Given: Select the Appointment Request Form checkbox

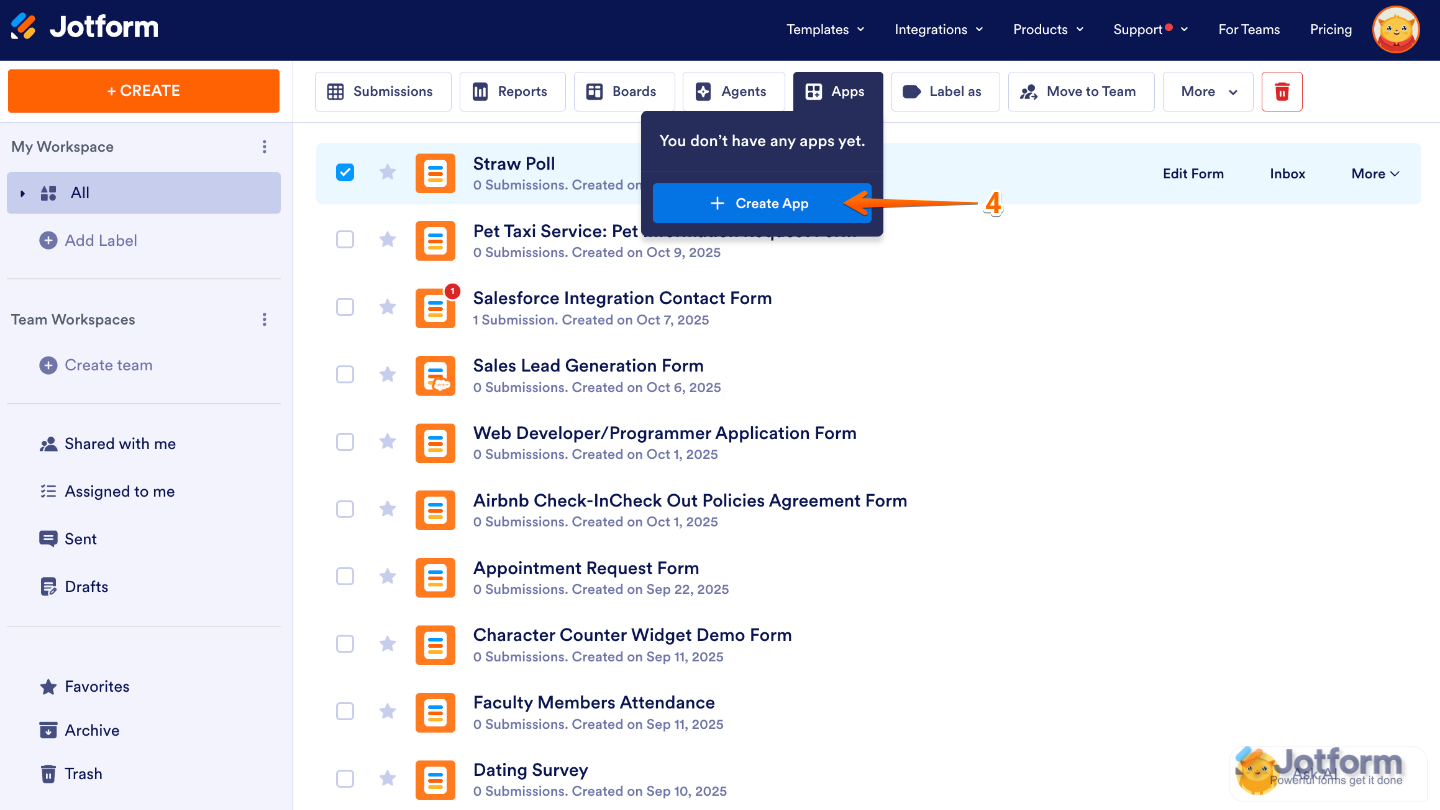Looking at the screenshot, I should point(345,576).
